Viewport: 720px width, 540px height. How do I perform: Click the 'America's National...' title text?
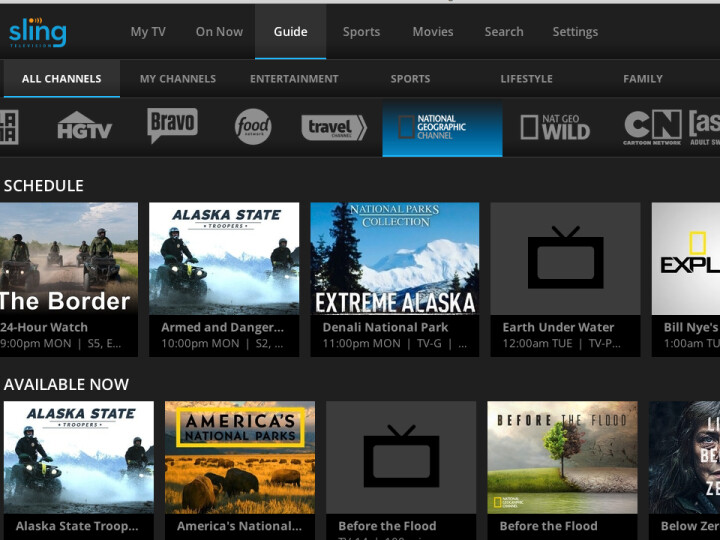point(239,526)
